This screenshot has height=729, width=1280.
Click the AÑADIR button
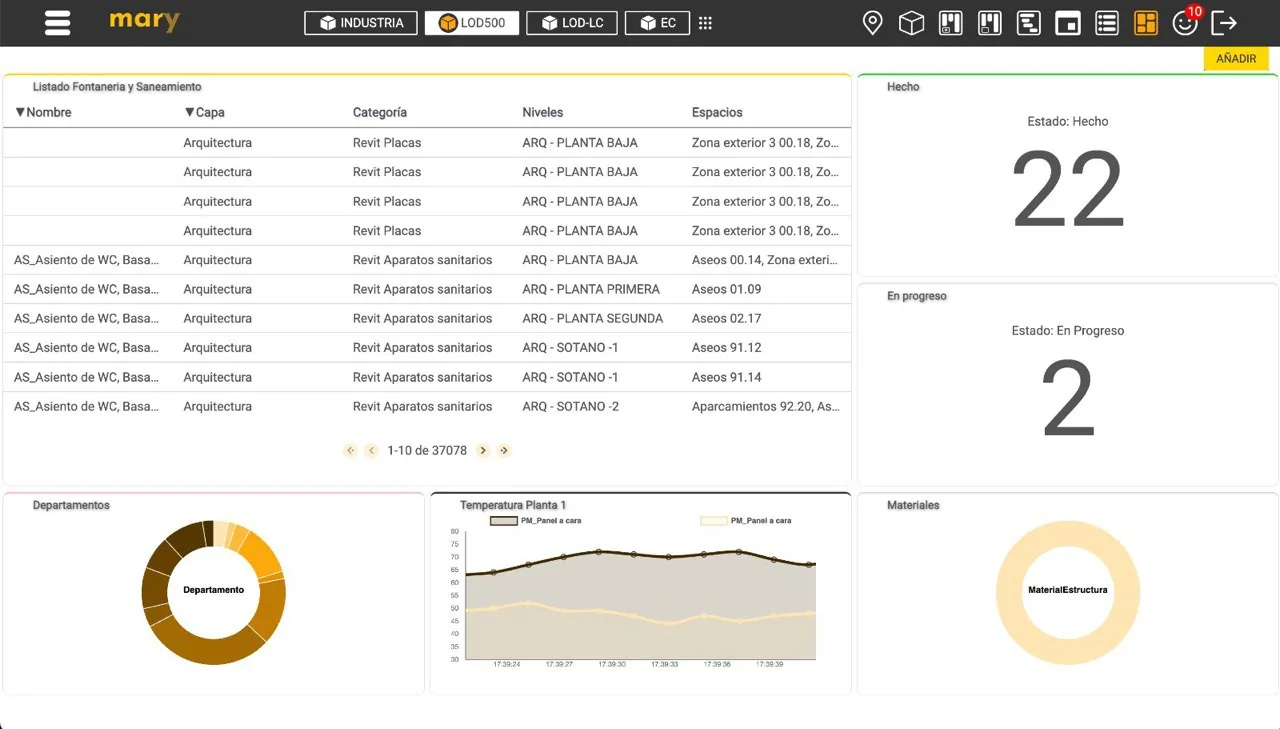[x=1236, y=59]
